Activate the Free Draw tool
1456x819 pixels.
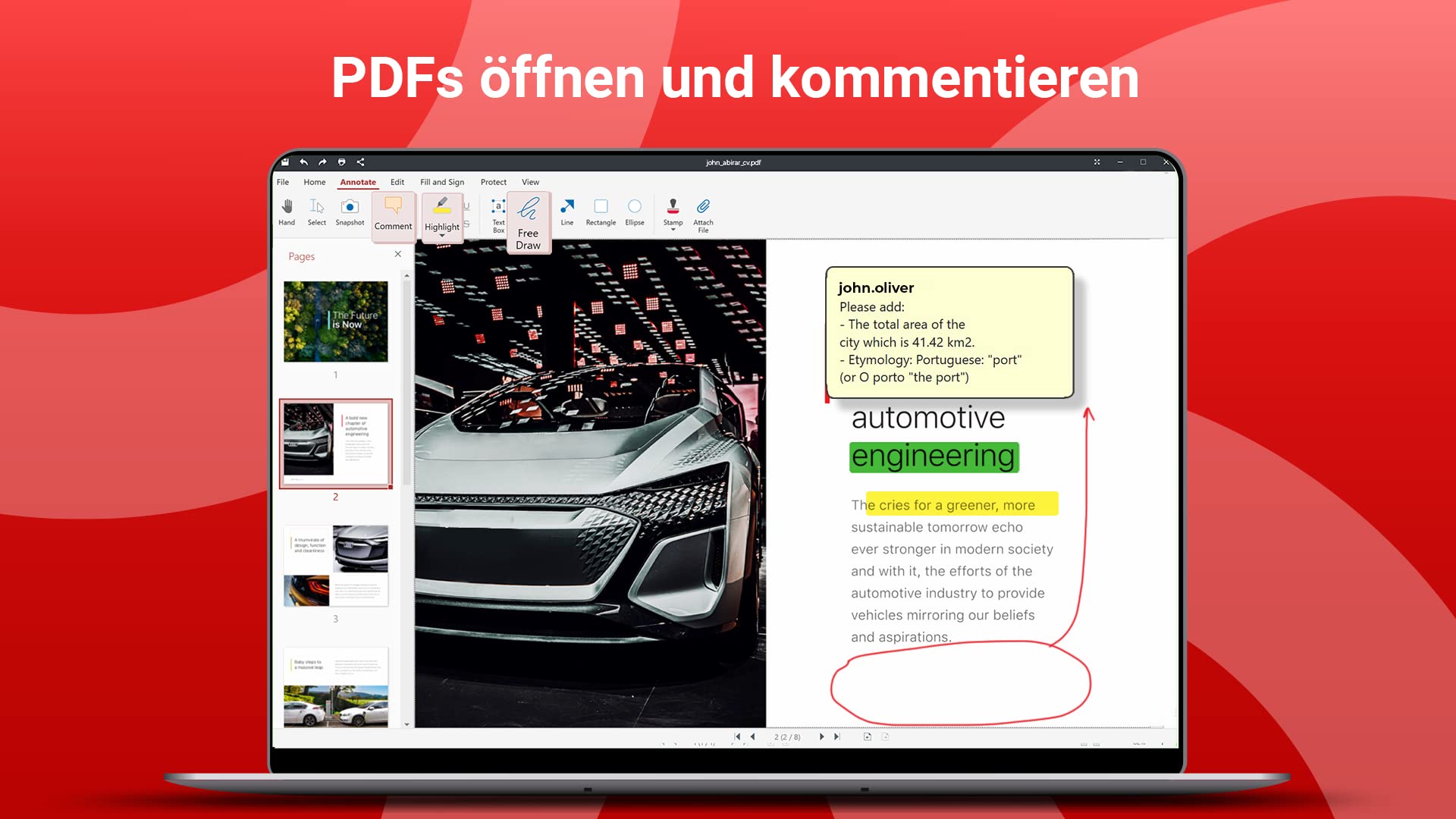click(529, 223)
